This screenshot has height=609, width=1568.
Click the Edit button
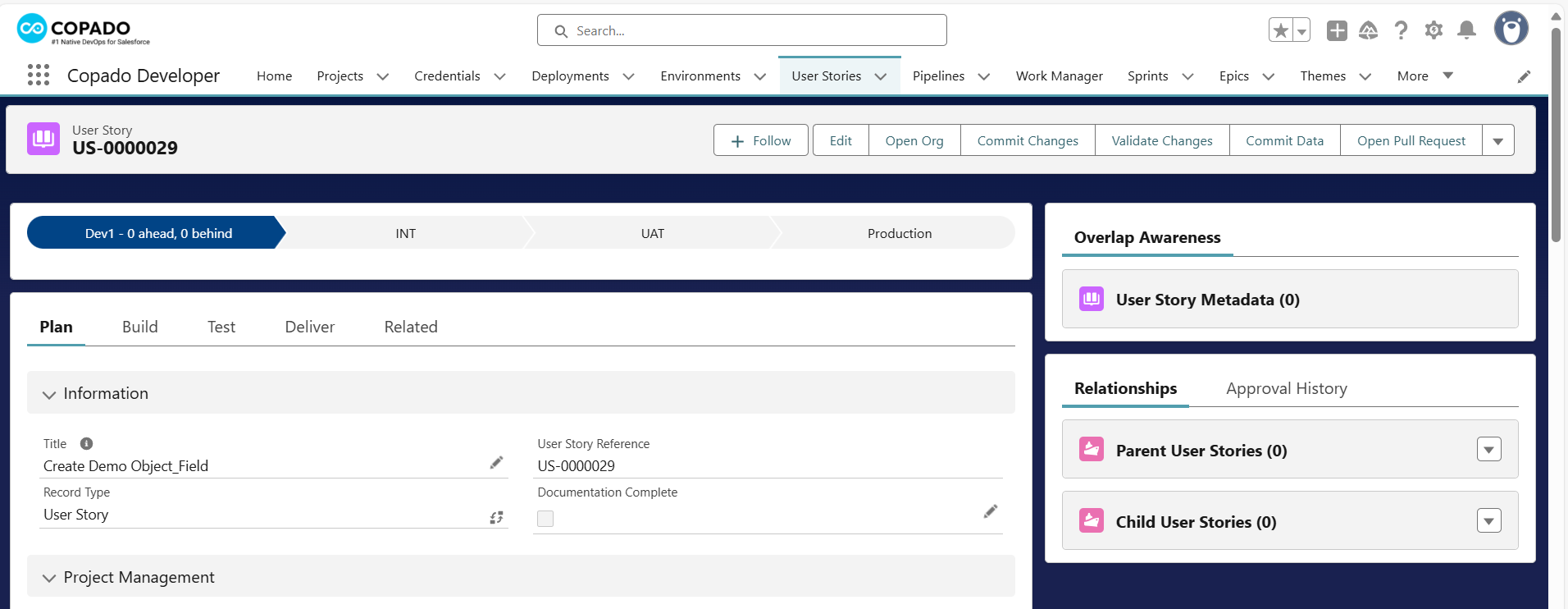pyautogui.click(x=841, y=140)
